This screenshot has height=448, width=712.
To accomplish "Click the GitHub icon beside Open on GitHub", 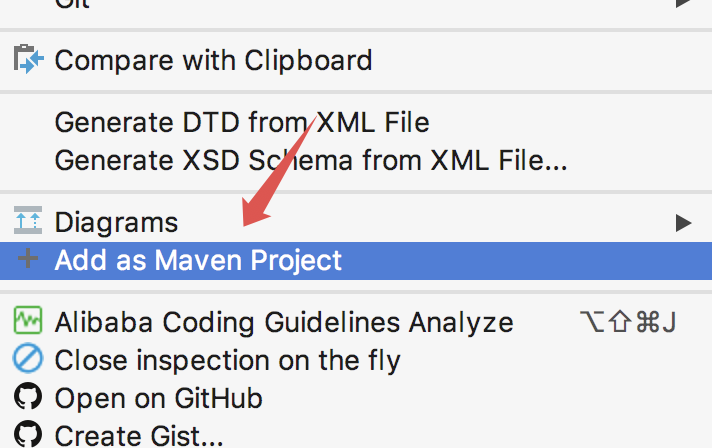I will pos(28,398).
